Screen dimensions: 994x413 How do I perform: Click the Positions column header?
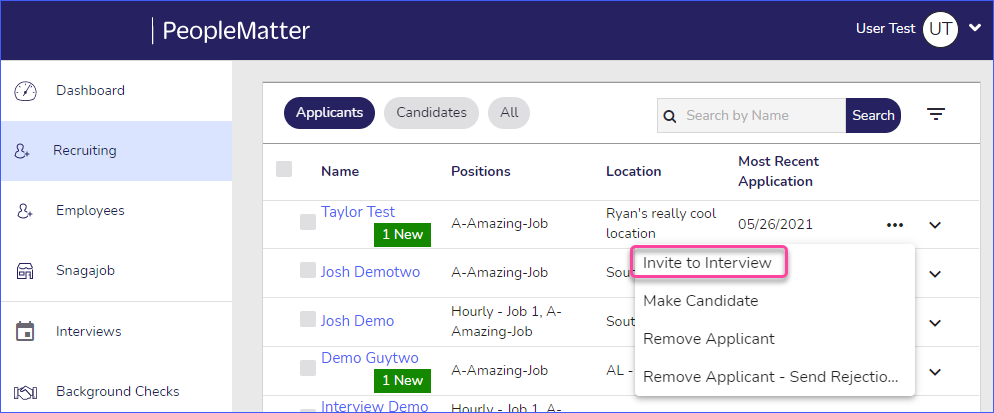click(481, 171)
